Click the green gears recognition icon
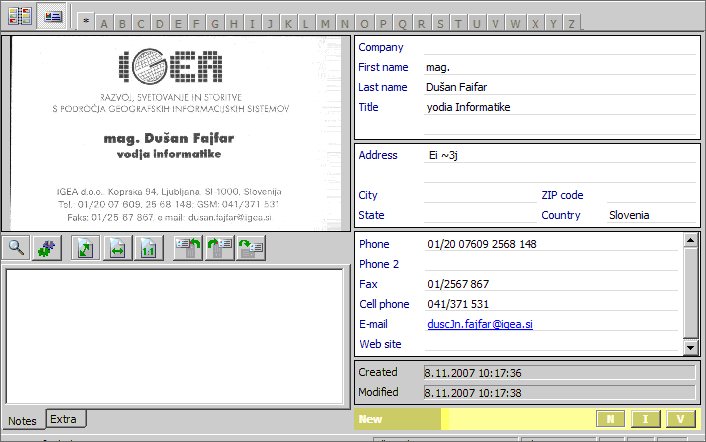 click(x=46, y=249)
